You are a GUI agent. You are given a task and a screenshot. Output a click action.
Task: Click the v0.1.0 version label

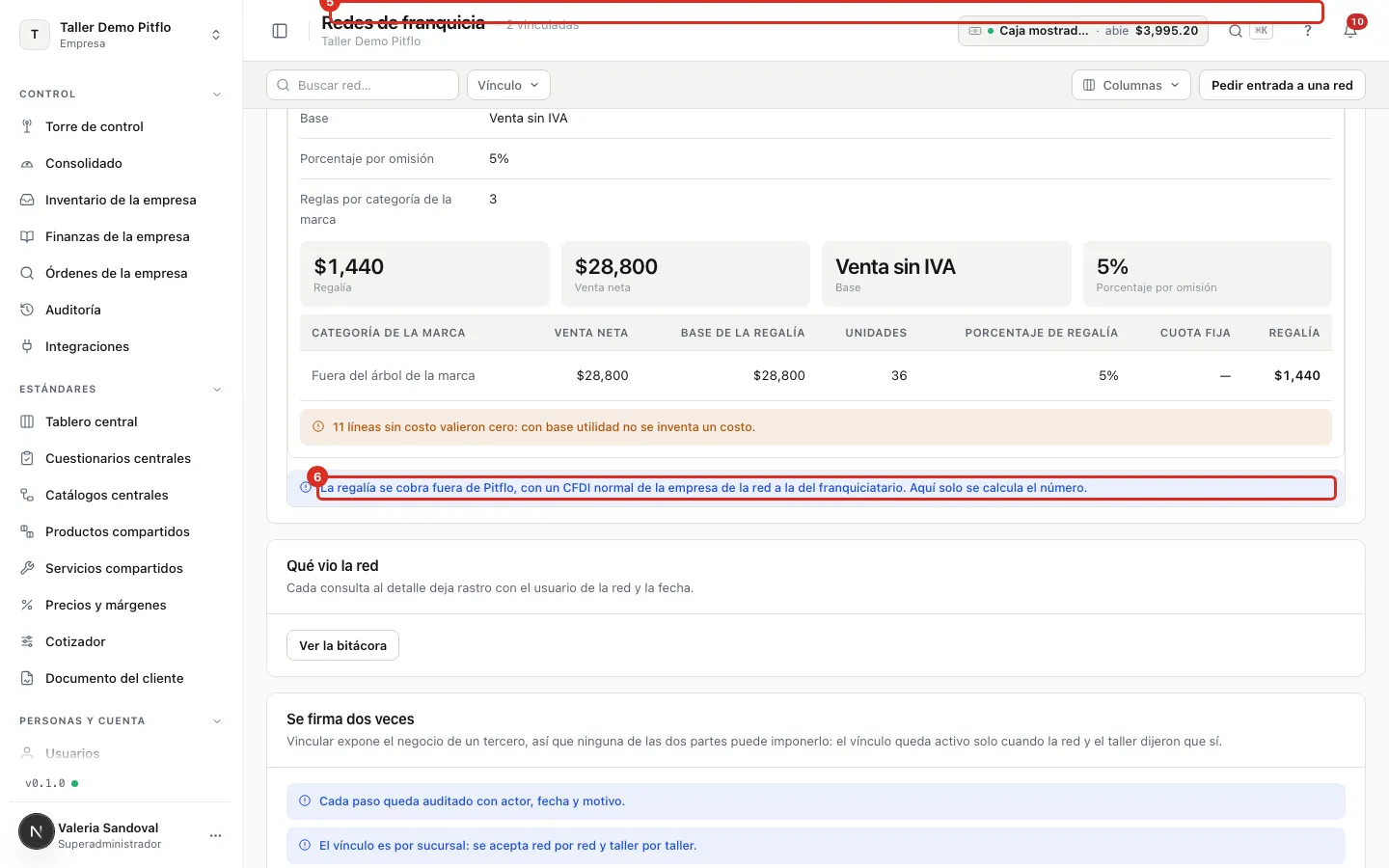45,783
